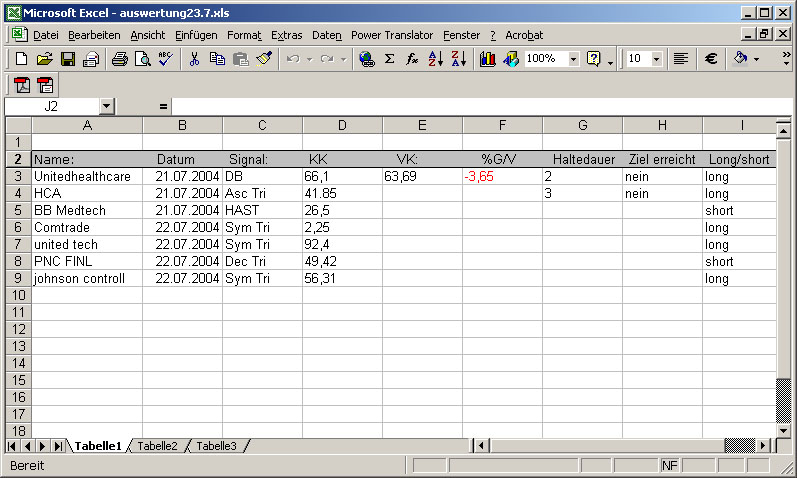
Task: Click the Print icon
Action: tap(119, 59)
